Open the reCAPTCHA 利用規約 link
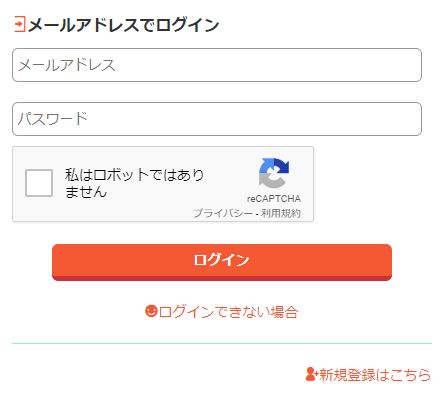 [x=281, y=213]
